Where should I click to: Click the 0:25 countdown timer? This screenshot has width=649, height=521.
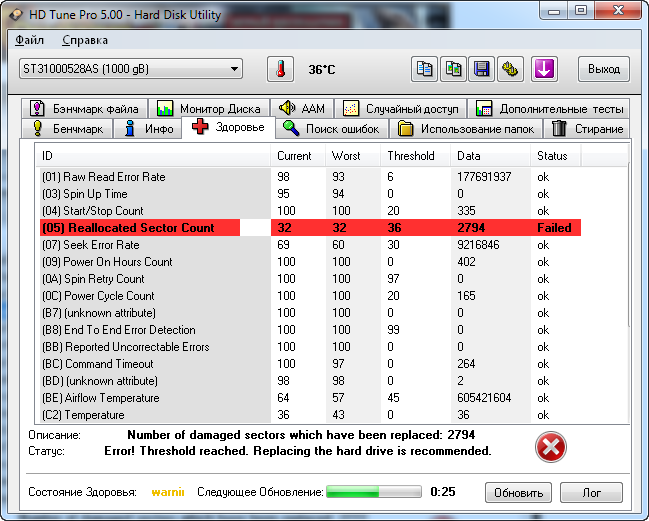442,492
